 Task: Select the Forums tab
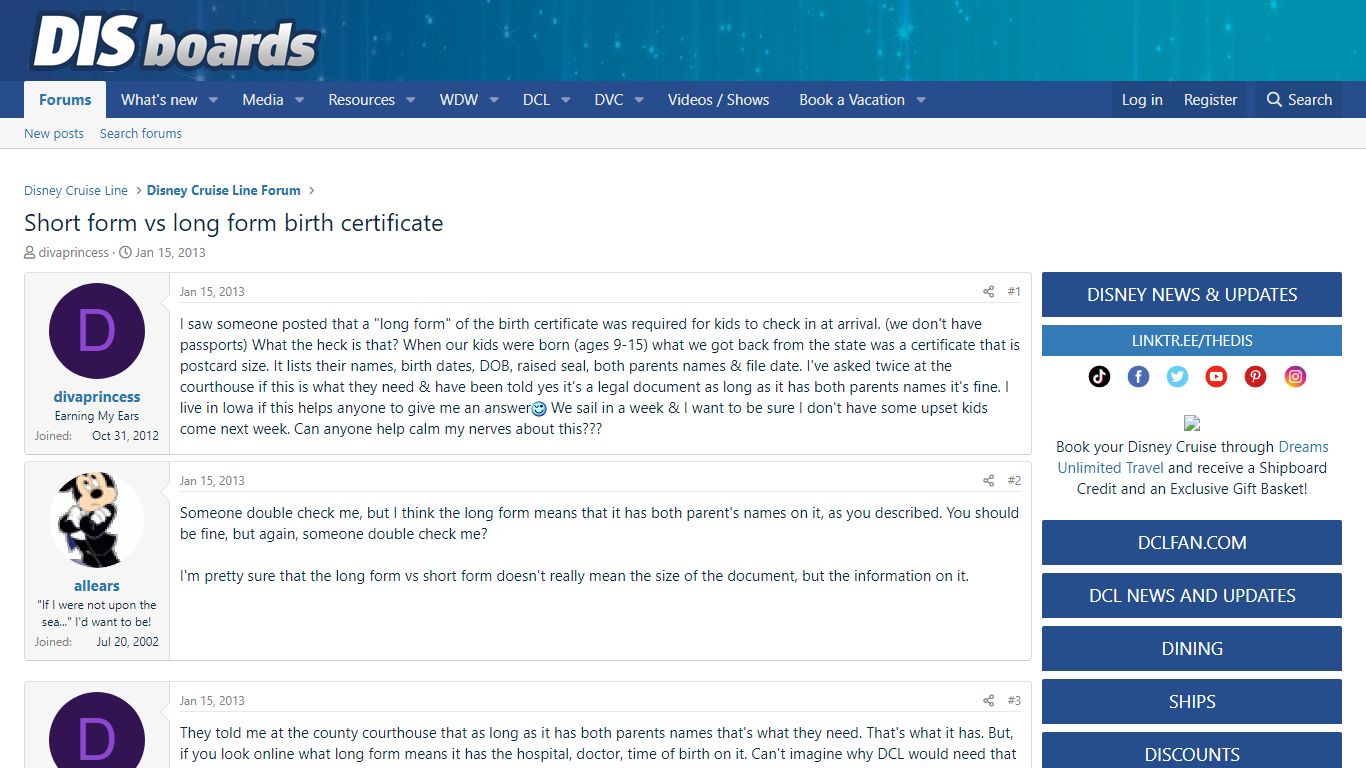[x=65, y=100]
